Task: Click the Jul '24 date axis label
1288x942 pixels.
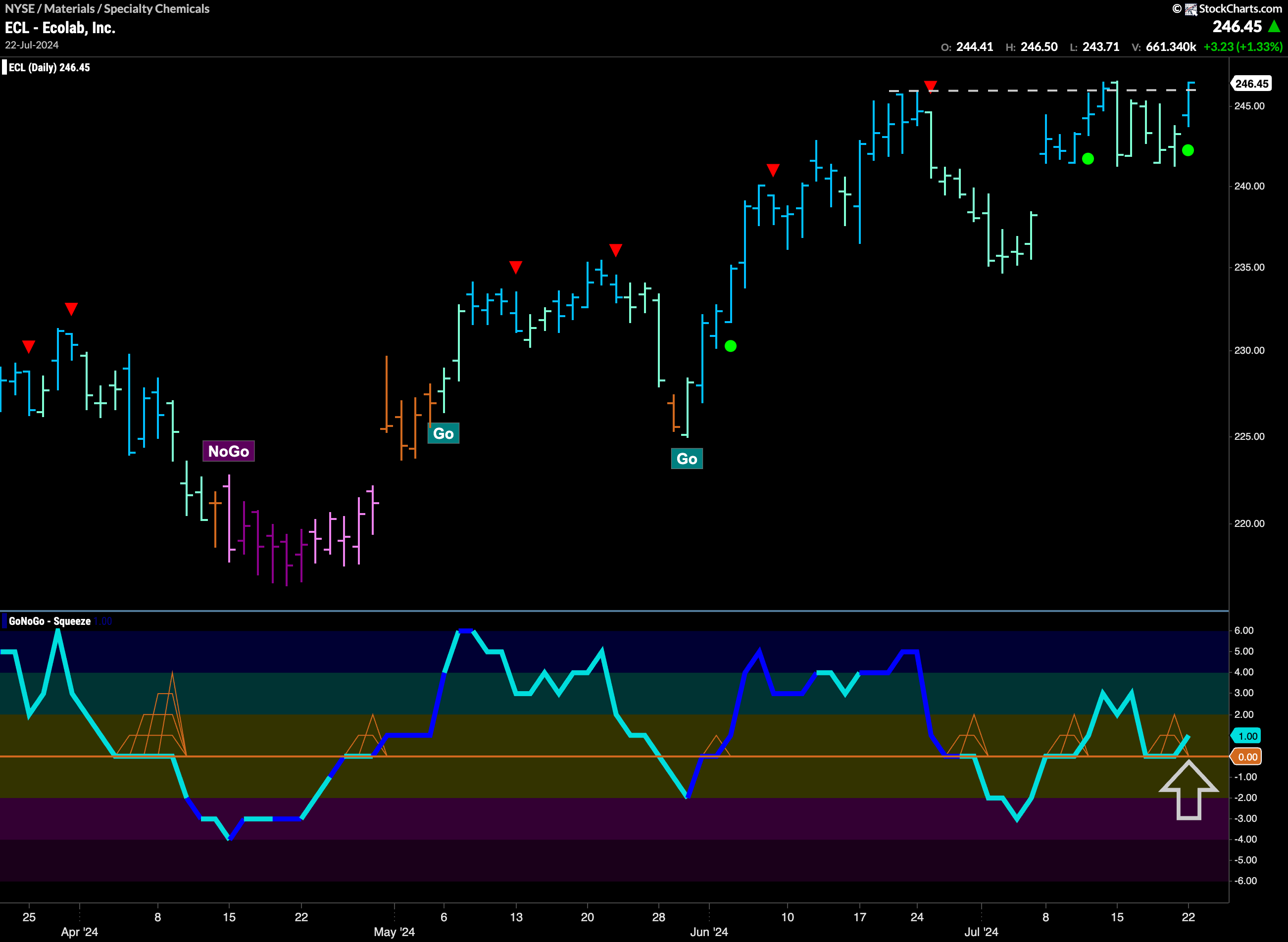Action: tap(981, 932)
